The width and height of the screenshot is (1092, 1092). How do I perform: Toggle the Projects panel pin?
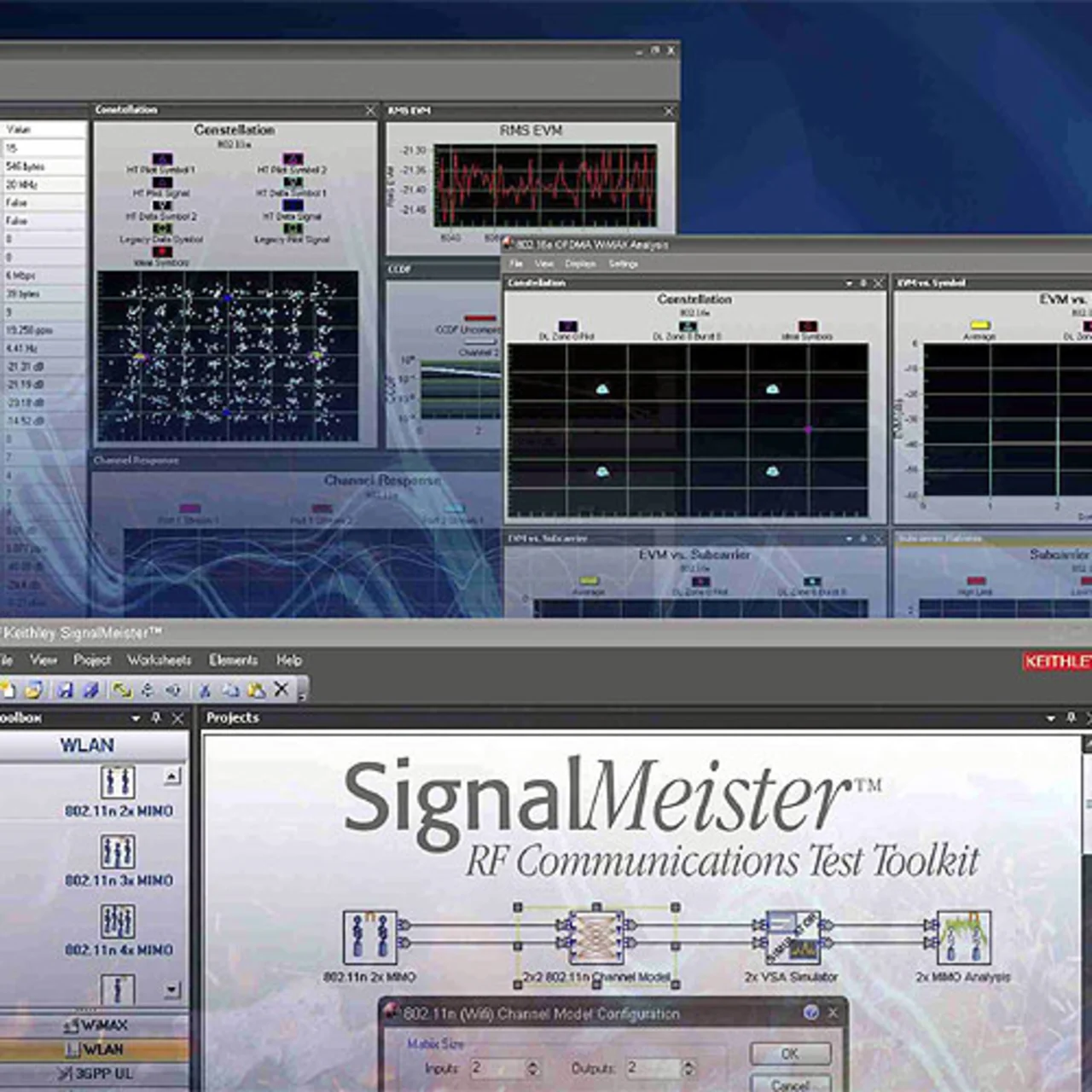[x=1072, y=718]
